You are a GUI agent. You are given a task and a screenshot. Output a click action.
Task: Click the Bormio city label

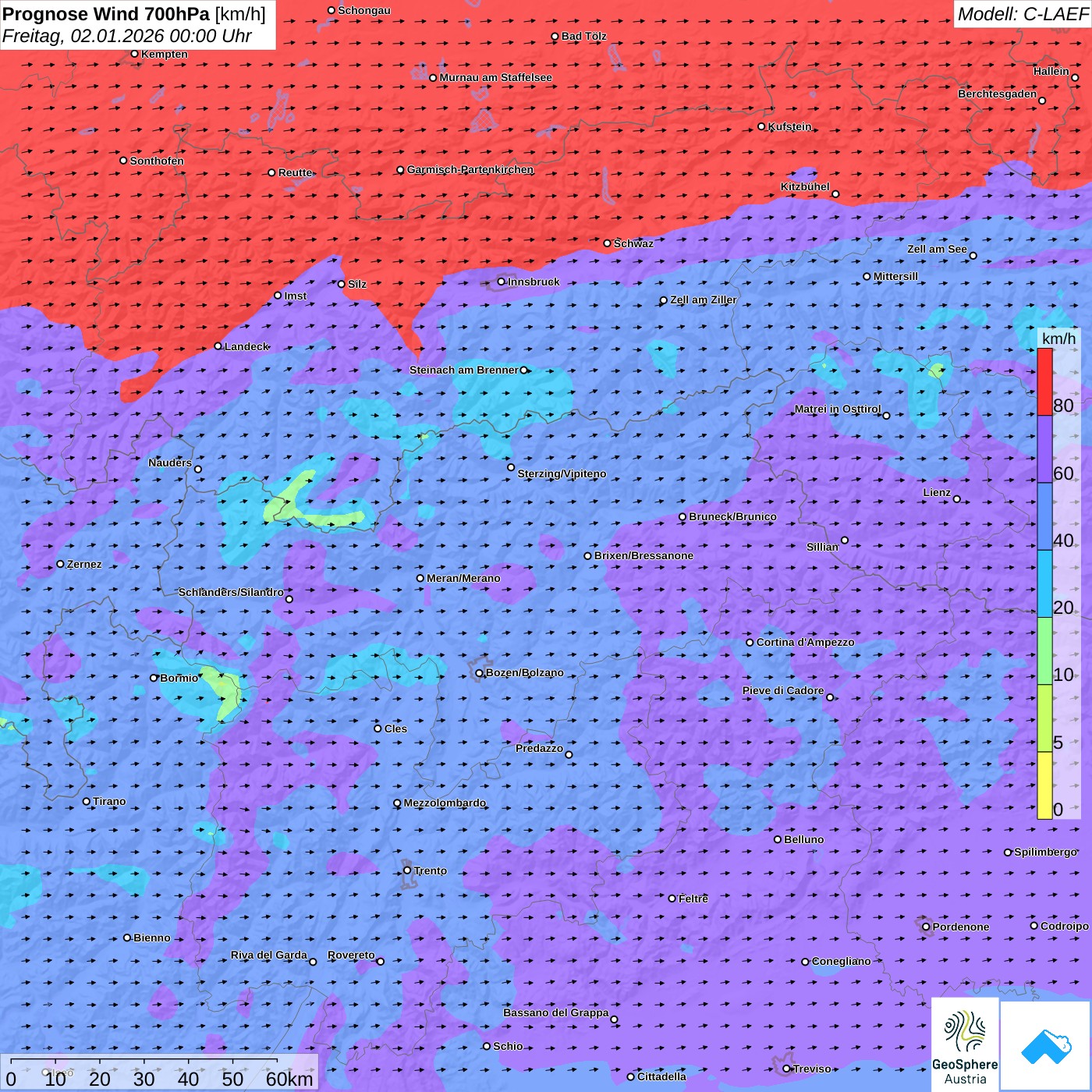pos(179,678)
